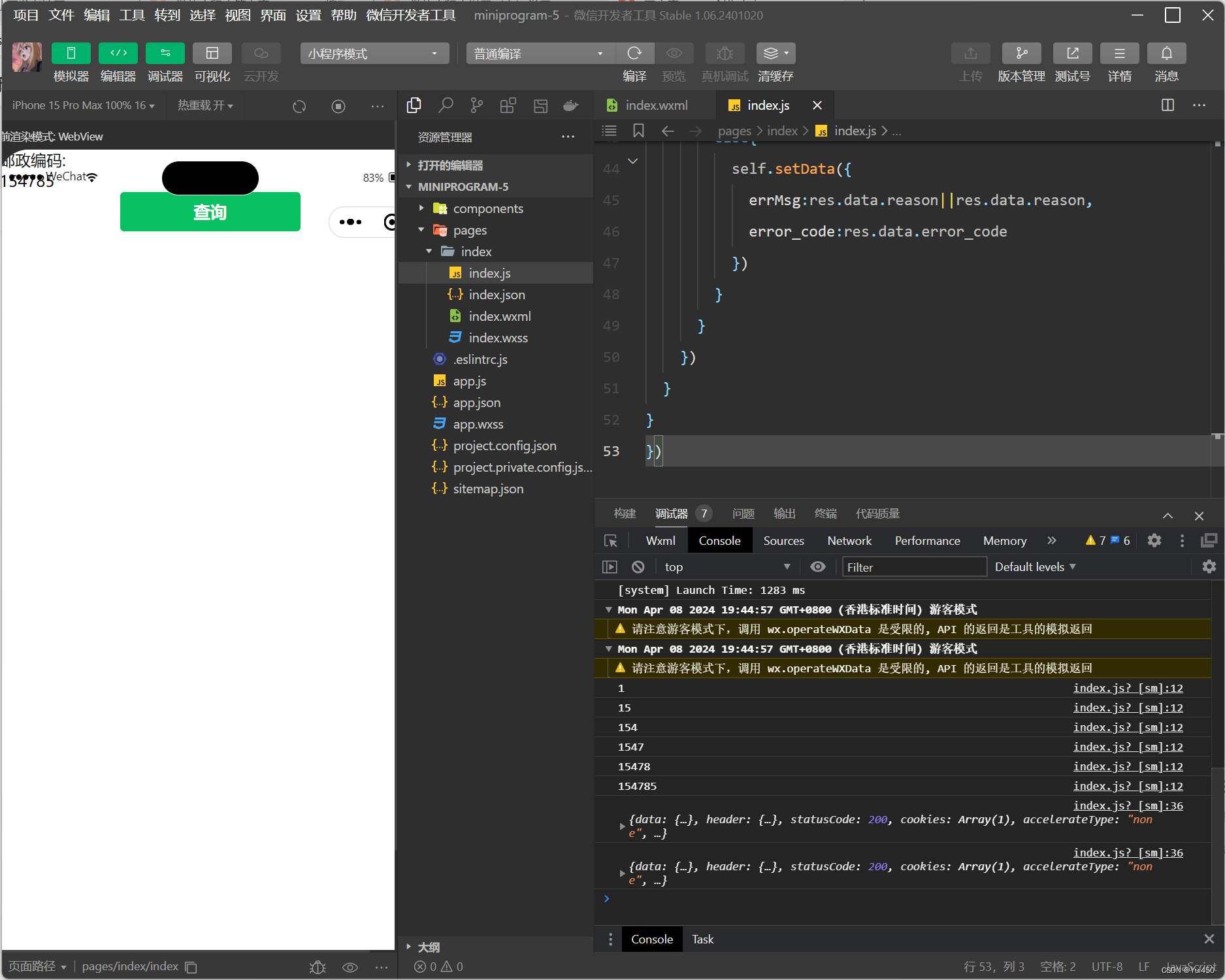Open the Default levels dropdown

1035,567
